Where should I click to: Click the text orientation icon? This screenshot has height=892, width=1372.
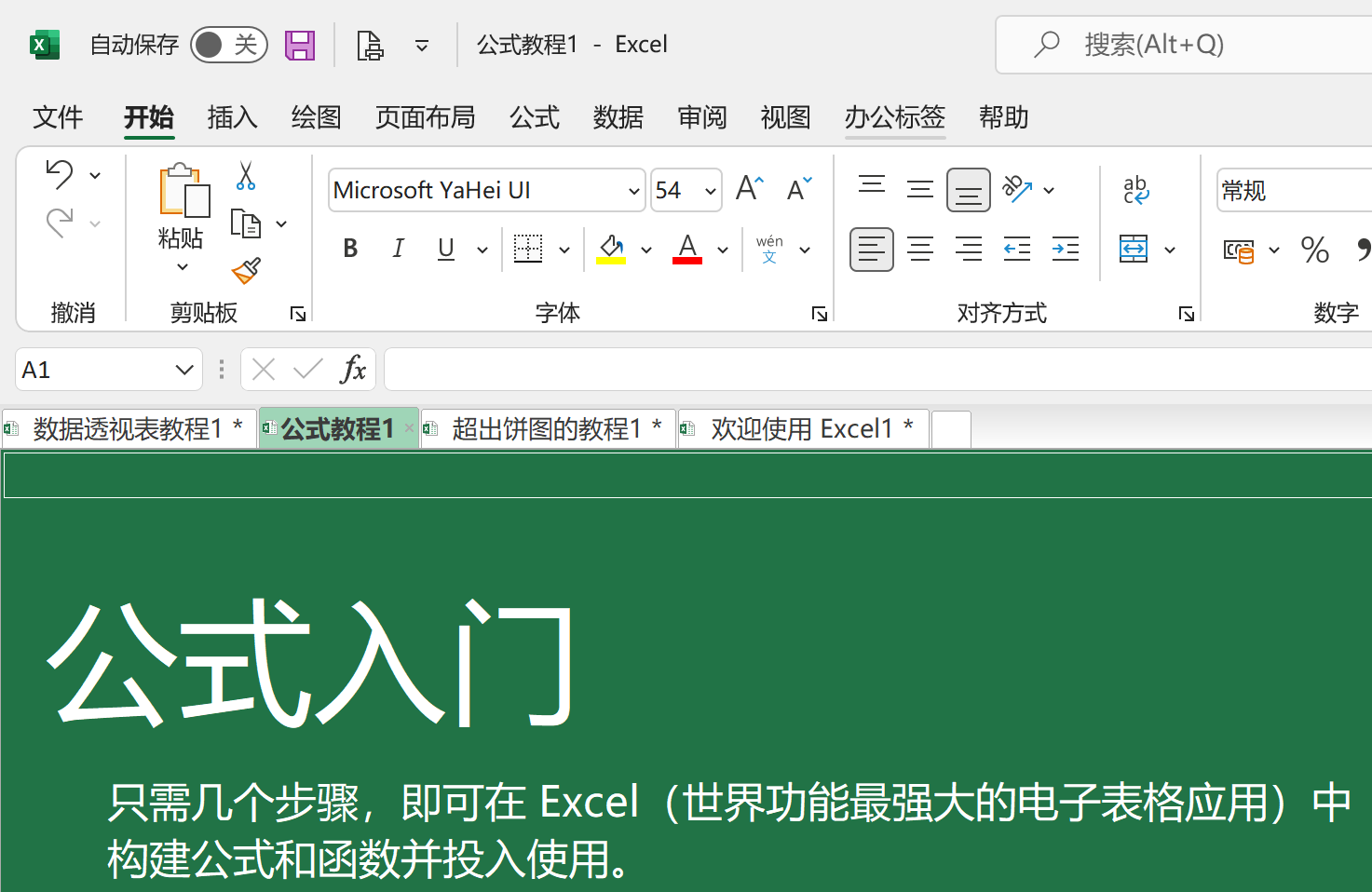tap(1017, 190)
